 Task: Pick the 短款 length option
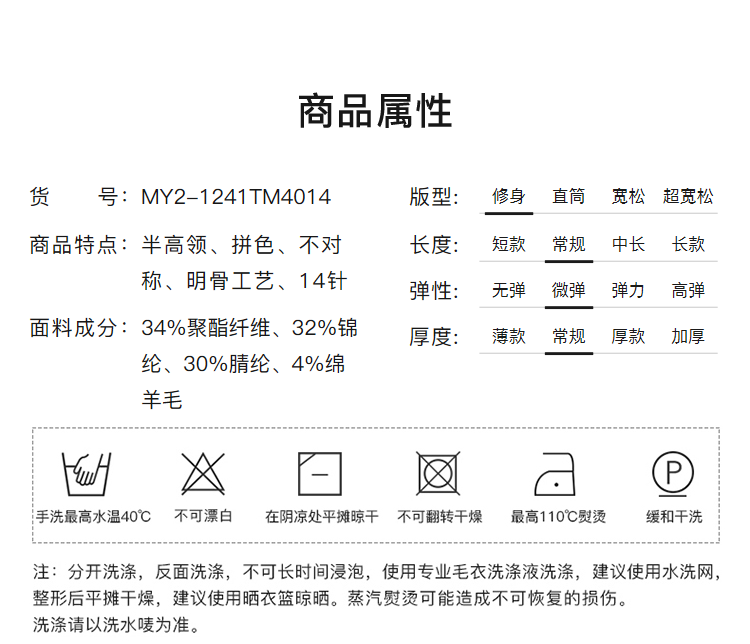coord(508,244)
